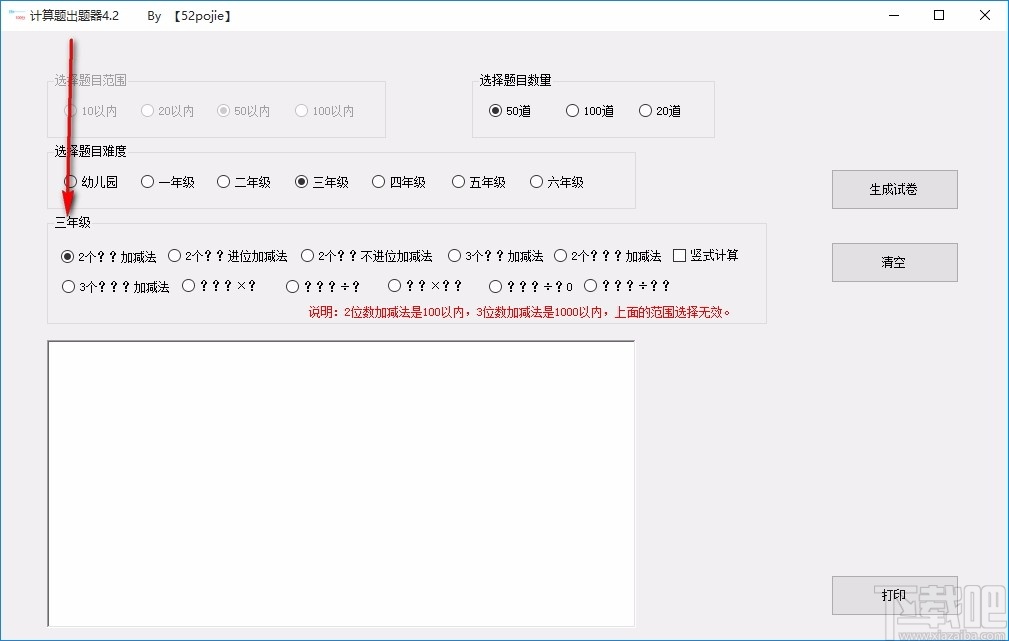Screen dimensions: 1009x641
Task: Select 2个??不进位加减法 question type
Action: [307, 255]
